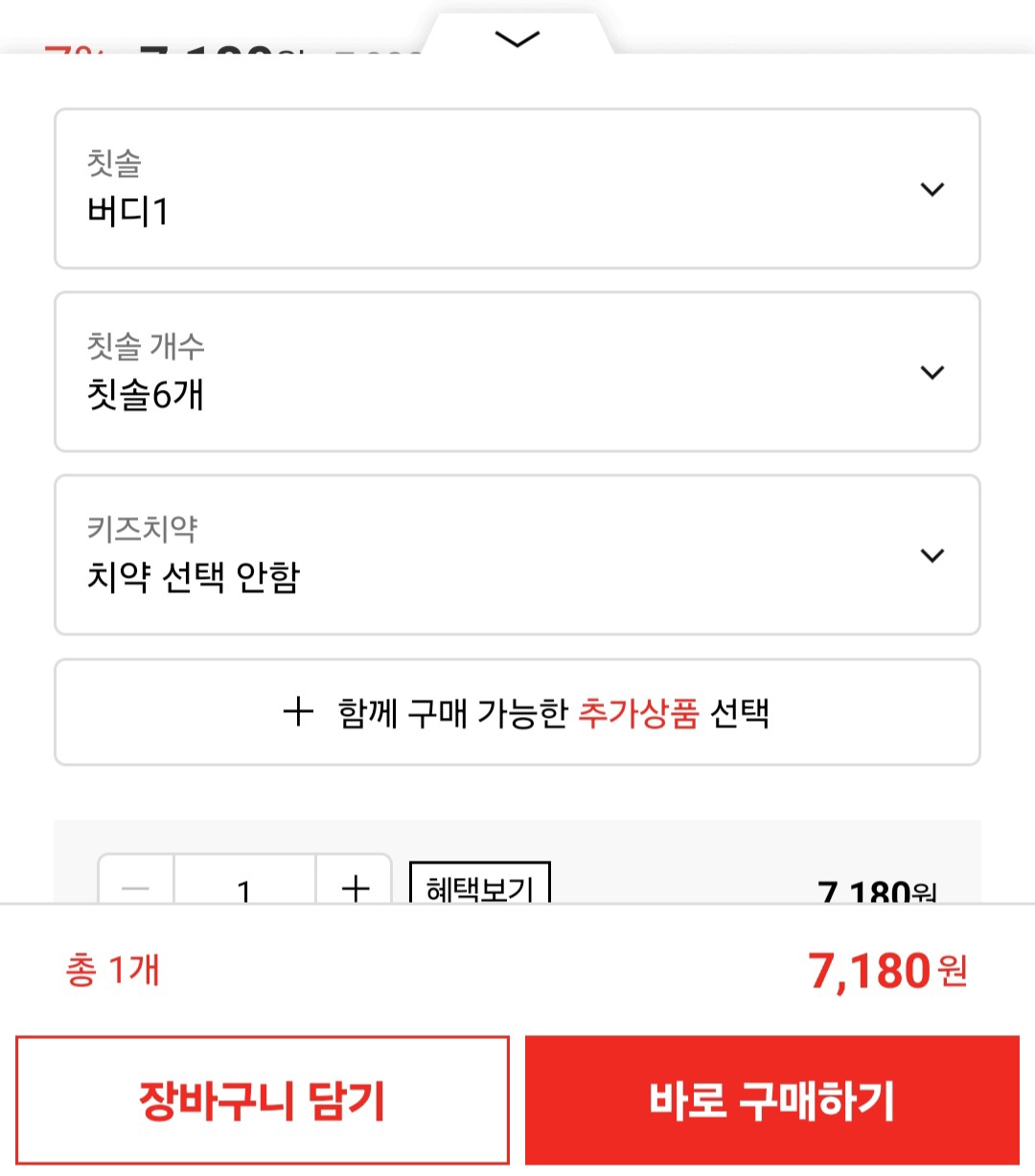
Task: Decrease quantity with the minus button
Action: 136,888
